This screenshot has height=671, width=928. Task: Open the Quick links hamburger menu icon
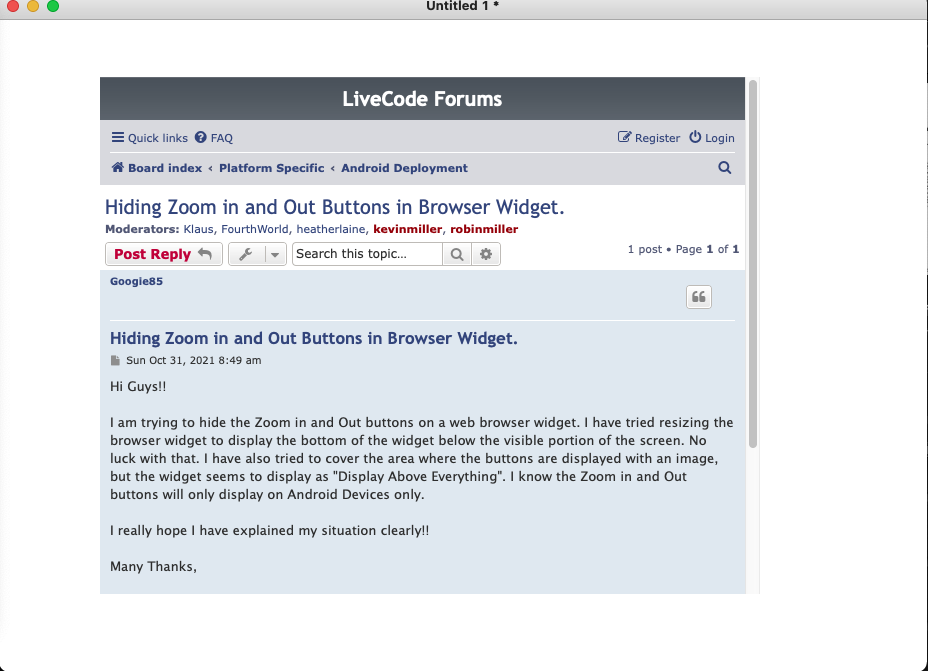[118, 137]
